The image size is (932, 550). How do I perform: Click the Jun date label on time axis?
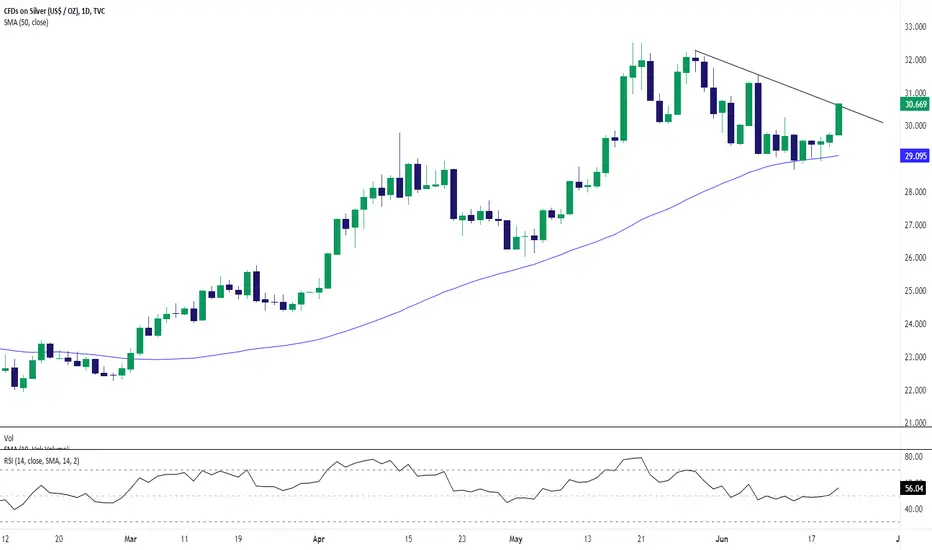coord(722,539)
